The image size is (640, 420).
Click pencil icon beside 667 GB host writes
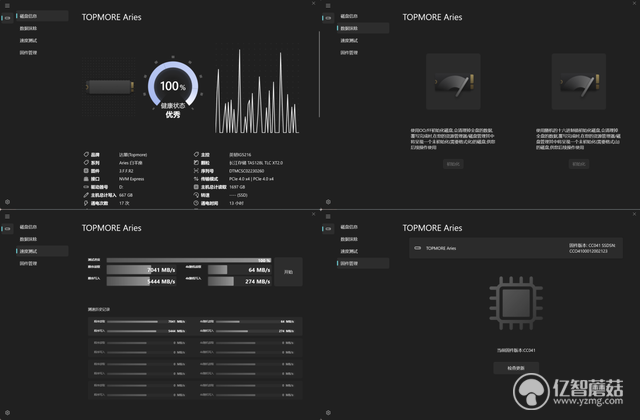coord(86,195)
